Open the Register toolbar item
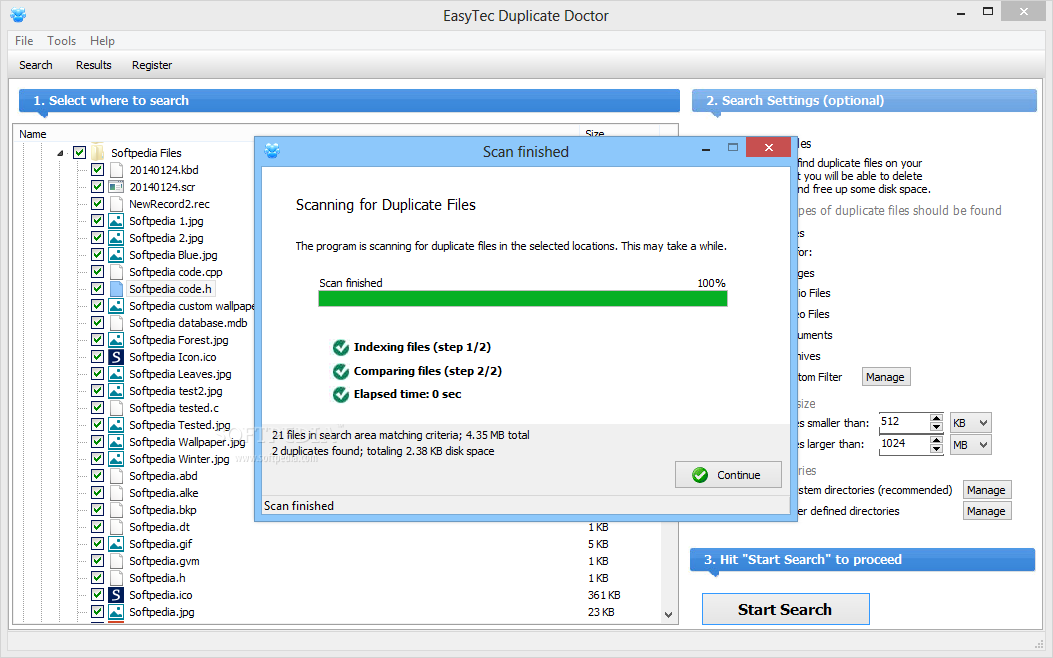1053x658 pixels. pos(152,65)
